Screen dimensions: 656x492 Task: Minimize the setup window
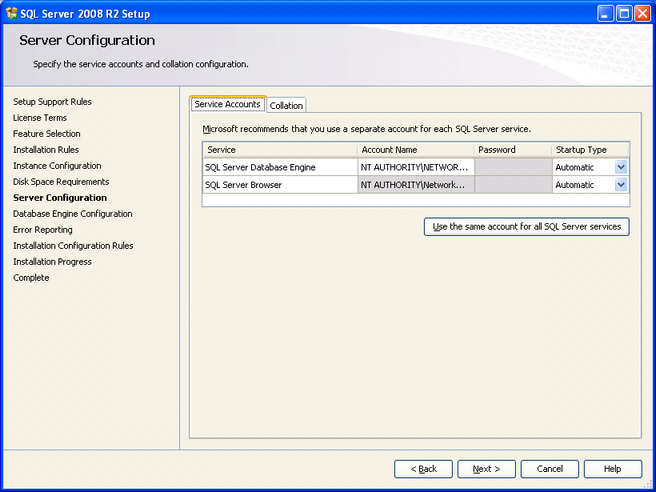[606, 12]
